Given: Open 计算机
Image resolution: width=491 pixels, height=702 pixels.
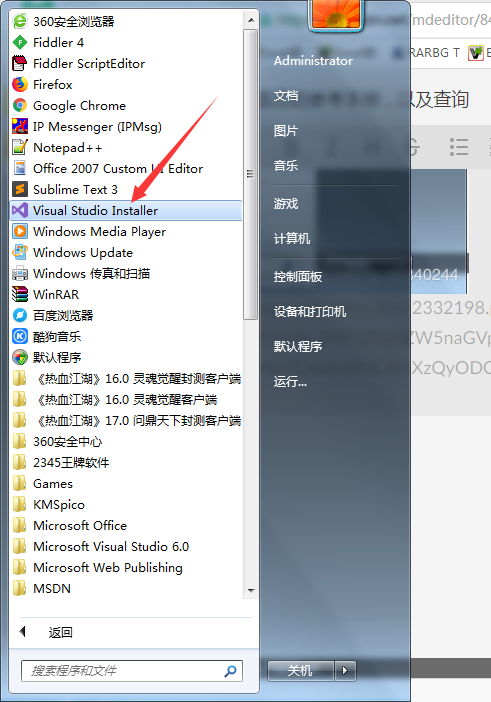Looking at the screenshot, I should (x=292, y=238).
